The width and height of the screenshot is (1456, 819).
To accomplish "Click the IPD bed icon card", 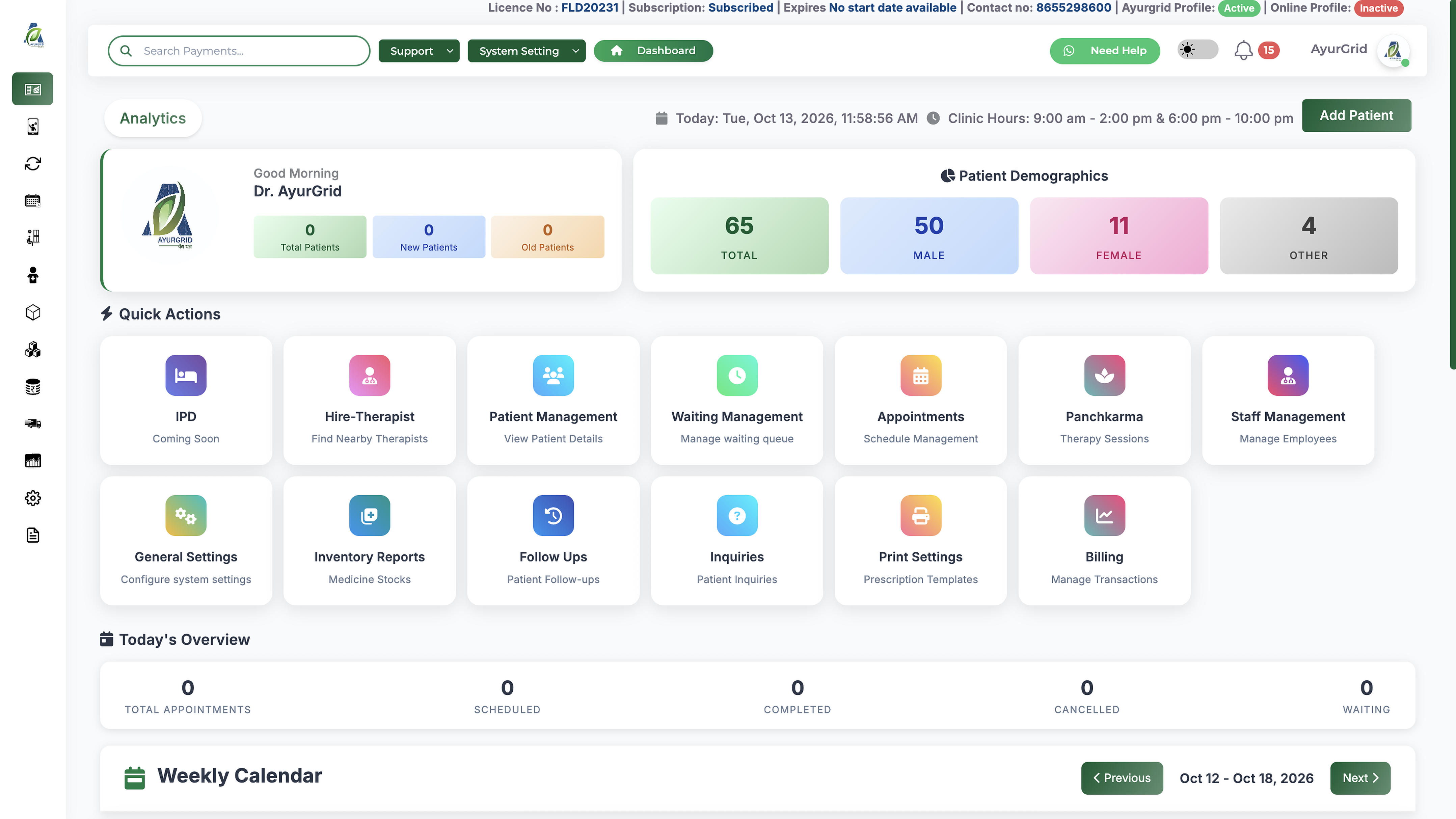I will click(186, 401).
